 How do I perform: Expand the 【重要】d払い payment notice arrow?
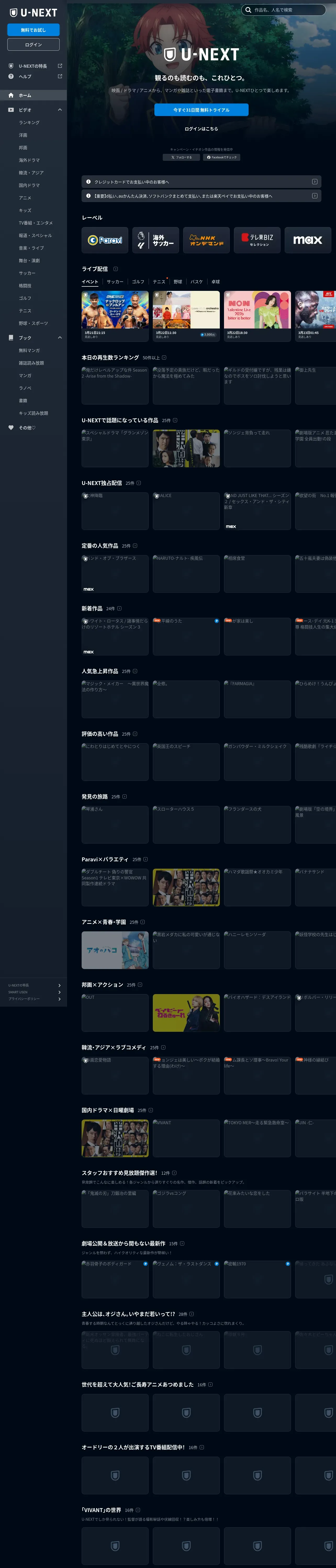coord(315,196)
